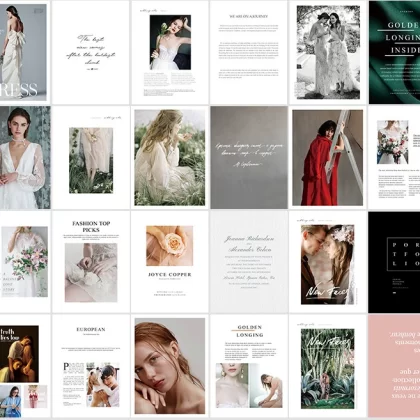The height and width of the screenshot is (420, 420).
Task: Click the DRESS magazine cover page
Action: (x=25, y=52)
